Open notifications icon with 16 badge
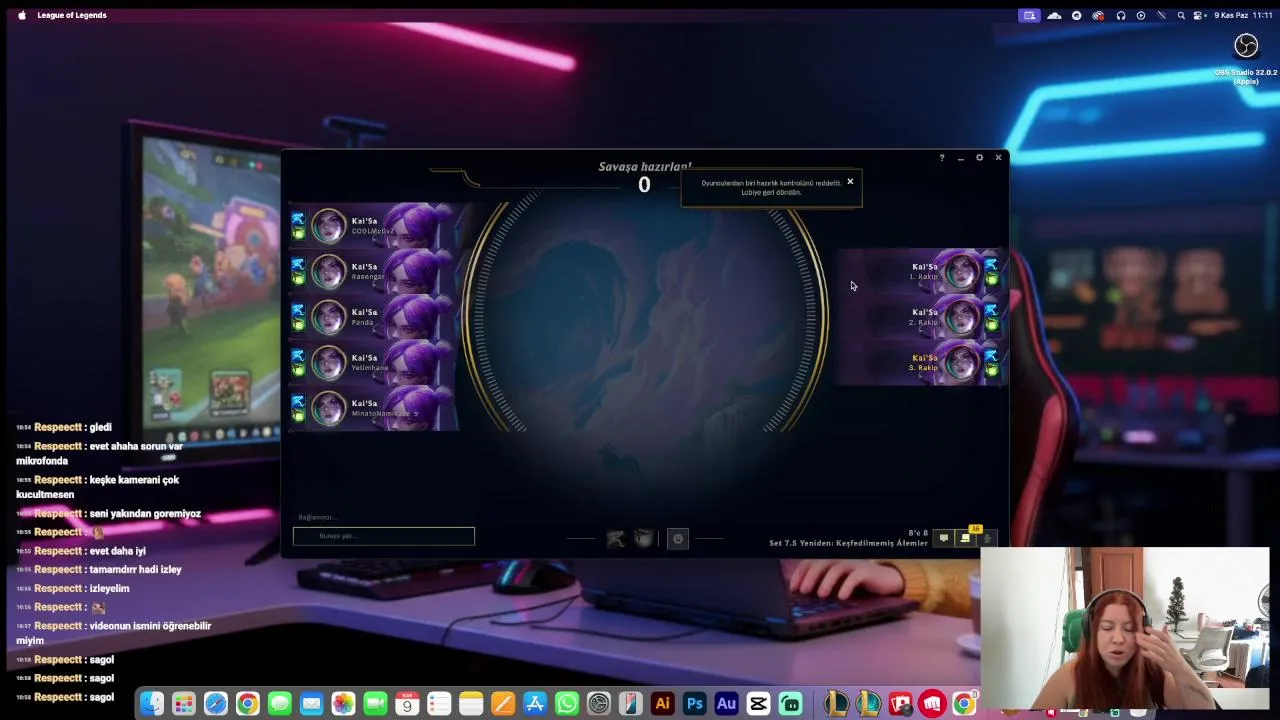The height and width of the screenshot is (720, 1280). coord(966,537)
